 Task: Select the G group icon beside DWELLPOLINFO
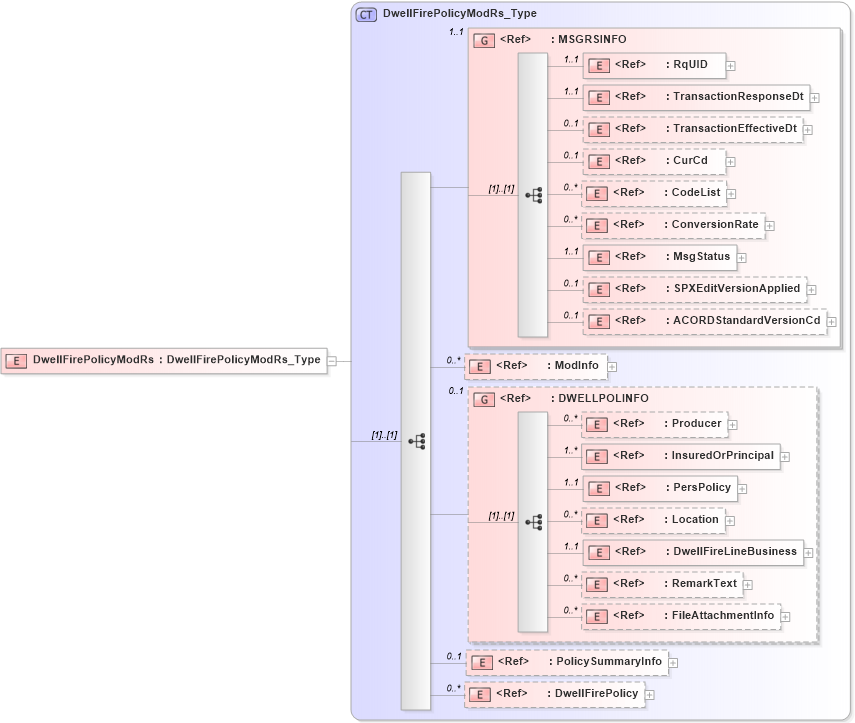point(484,398)
